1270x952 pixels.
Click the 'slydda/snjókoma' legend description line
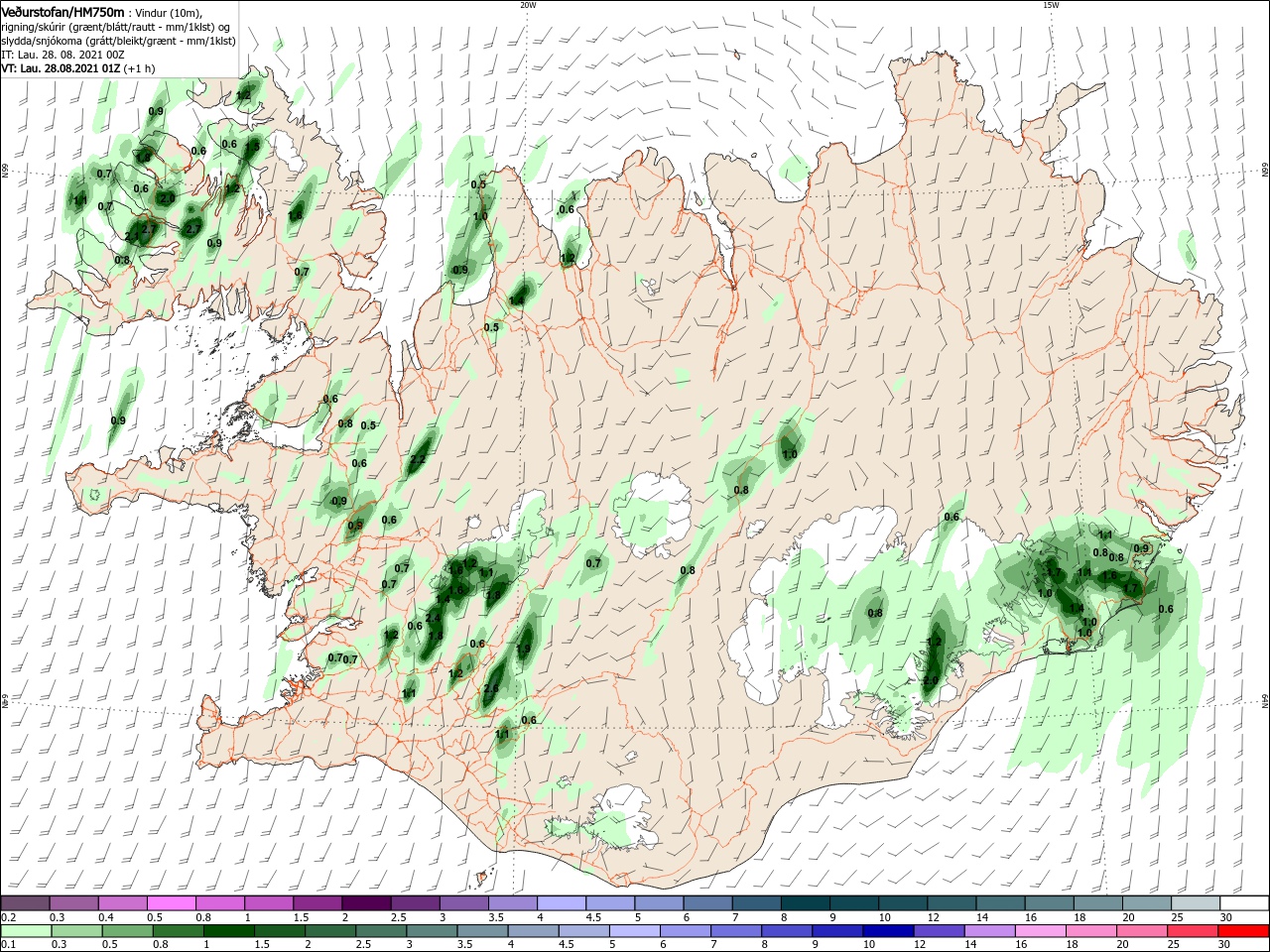tap(118, 41)
